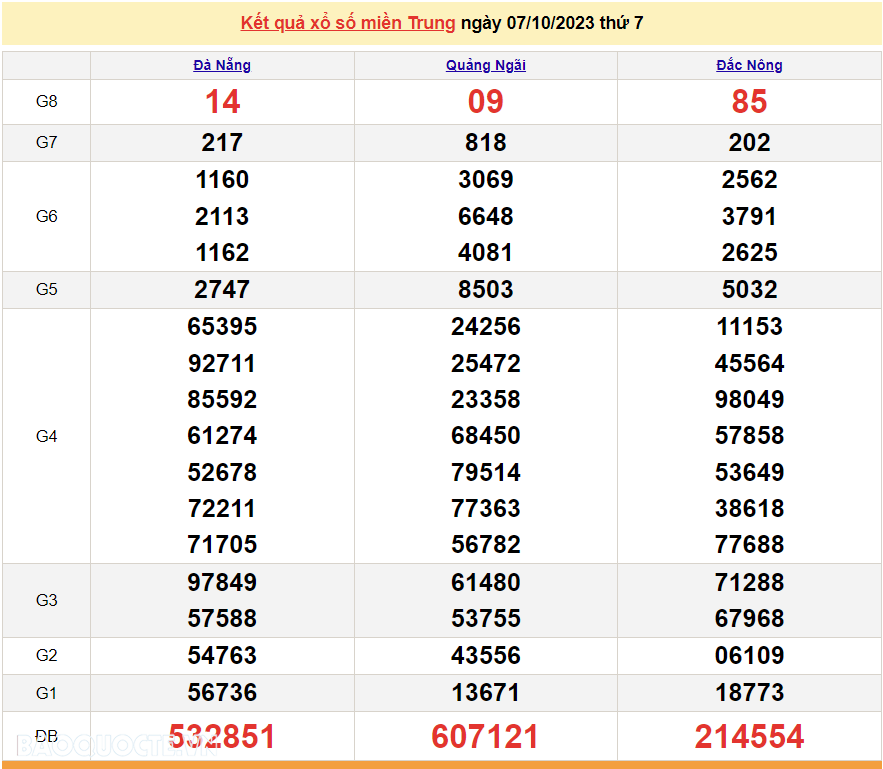Click the G7 row label
Screen dimensions: 883x769
coord(46,143)
